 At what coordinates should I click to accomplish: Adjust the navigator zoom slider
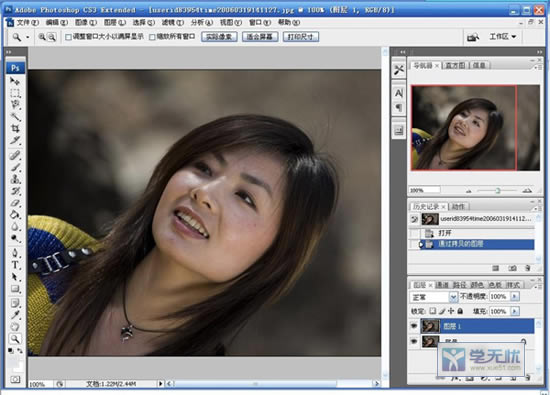497,190
